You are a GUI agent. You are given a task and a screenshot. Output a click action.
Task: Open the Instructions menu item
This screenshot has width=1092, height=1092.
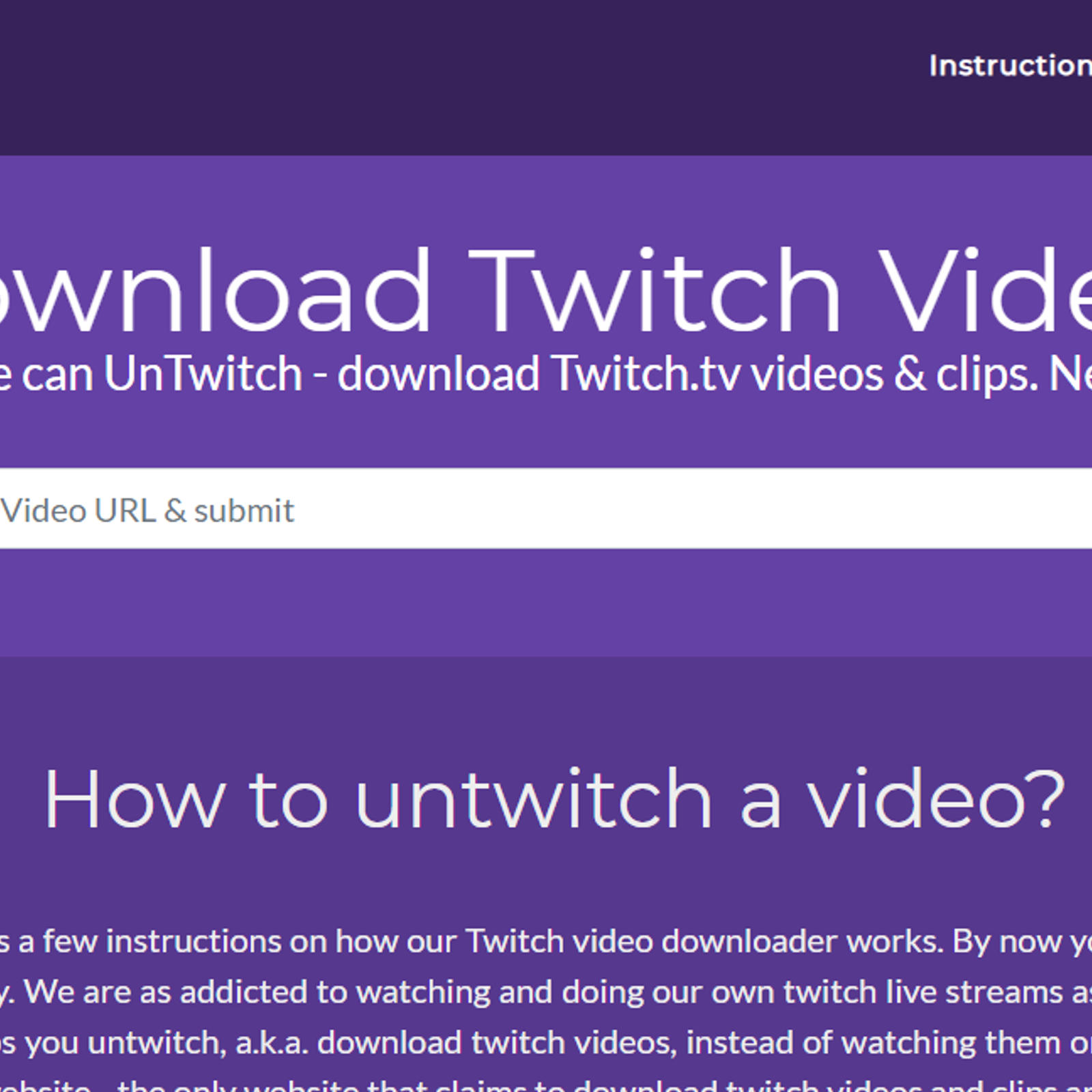point(1011,66)
